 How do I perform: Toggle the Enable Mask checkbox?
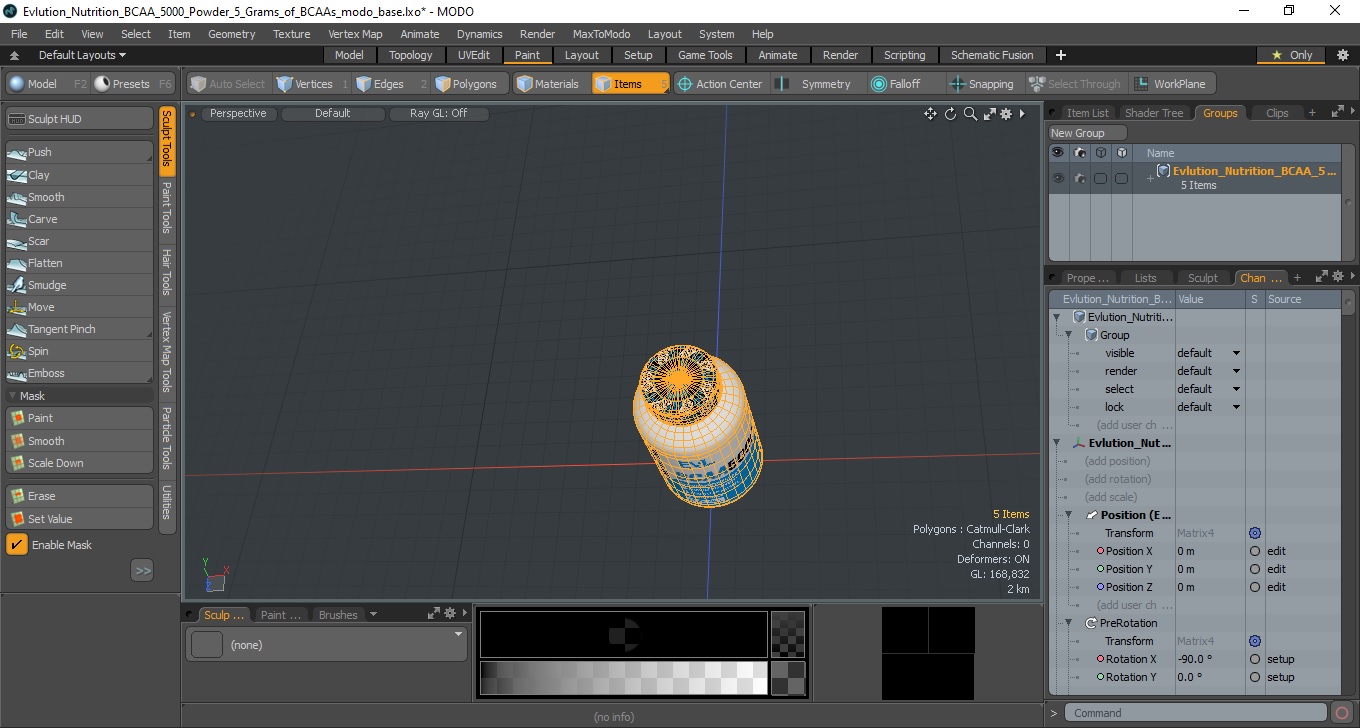click(x=17, y=545)
